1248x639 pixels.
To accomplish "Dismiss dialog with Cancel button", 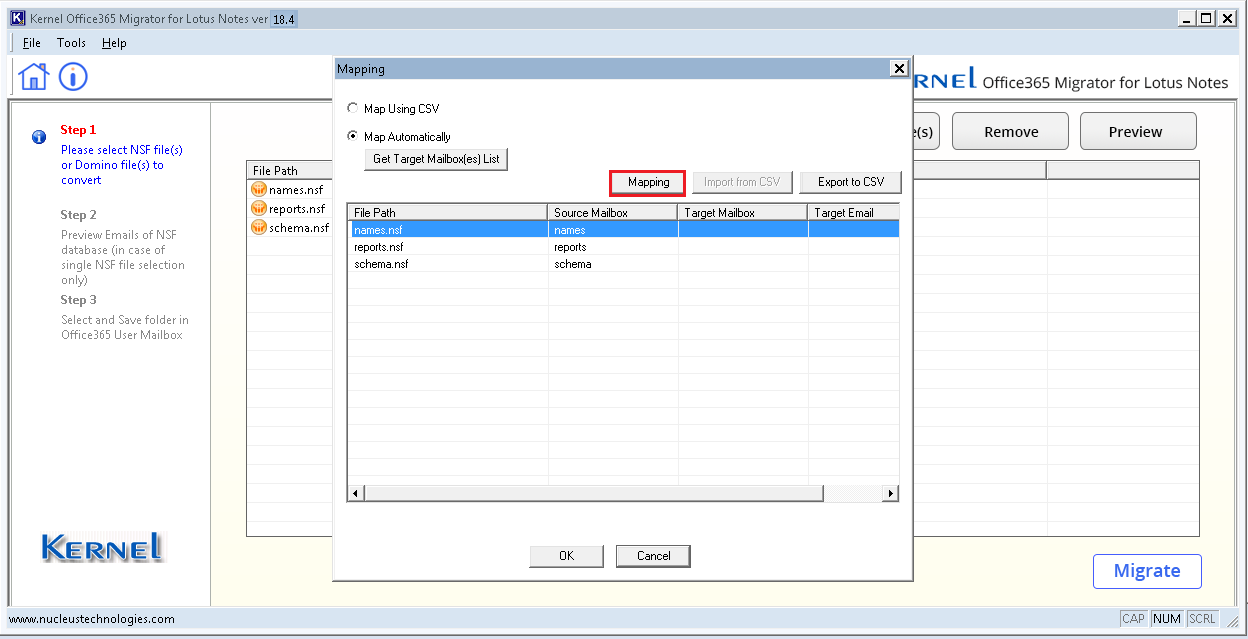I will pyautogui.click(x=654, y=556).
